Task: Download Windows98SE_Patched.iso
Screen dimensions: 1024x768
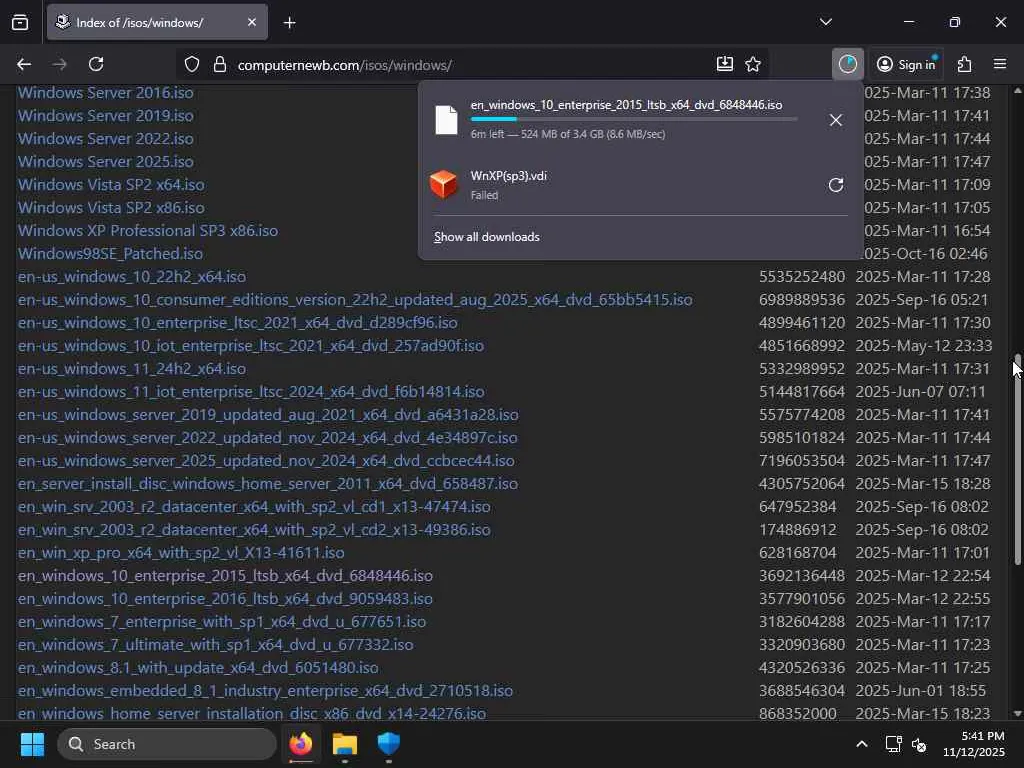Action: (110, 253)
